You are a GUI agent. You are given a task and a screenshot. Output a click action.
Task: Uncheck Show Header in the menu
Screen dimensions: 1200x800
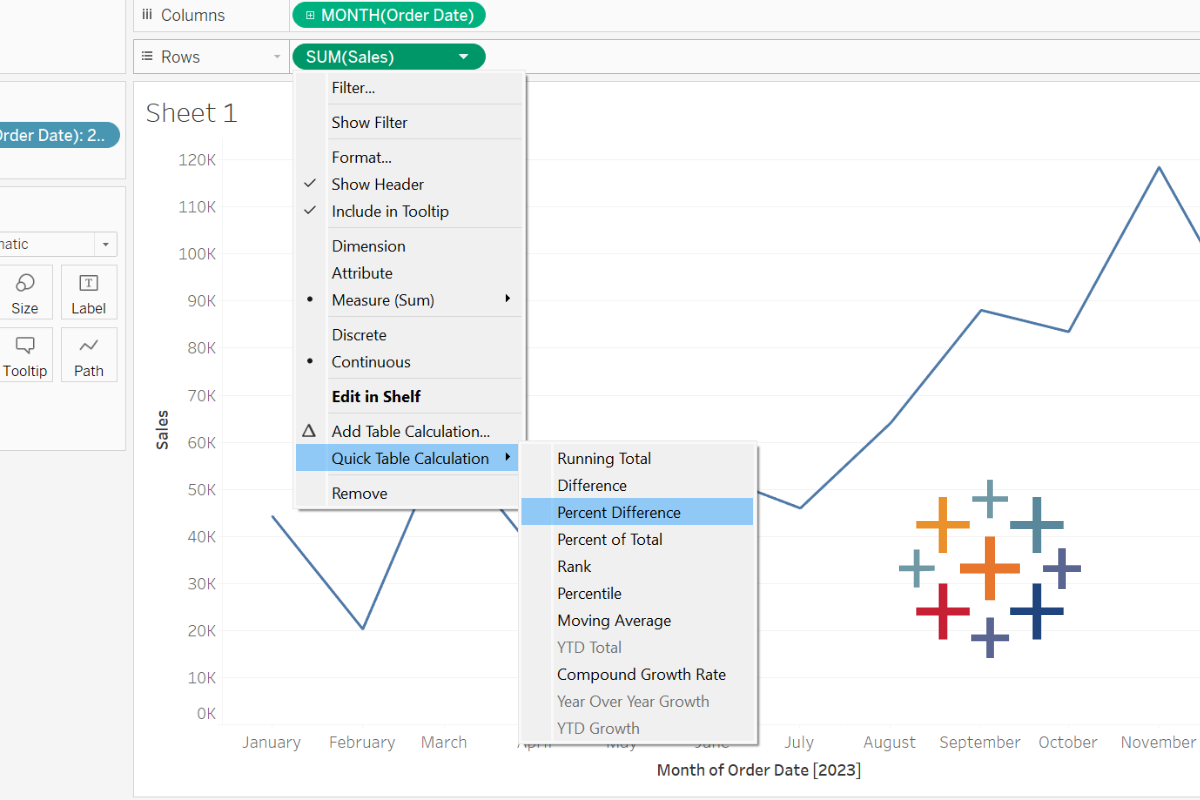point(377,184)
